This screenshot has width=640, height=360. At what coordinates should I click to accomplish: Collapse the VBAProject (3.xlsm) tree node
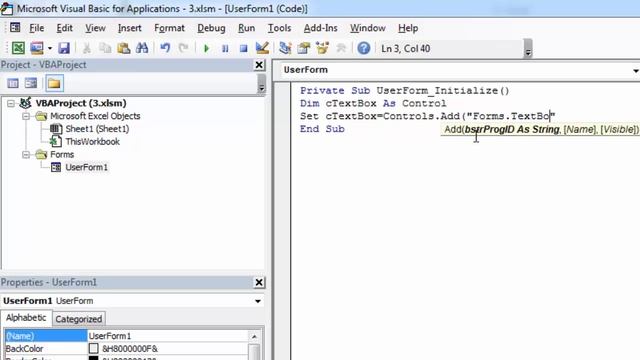coord(11,103)
